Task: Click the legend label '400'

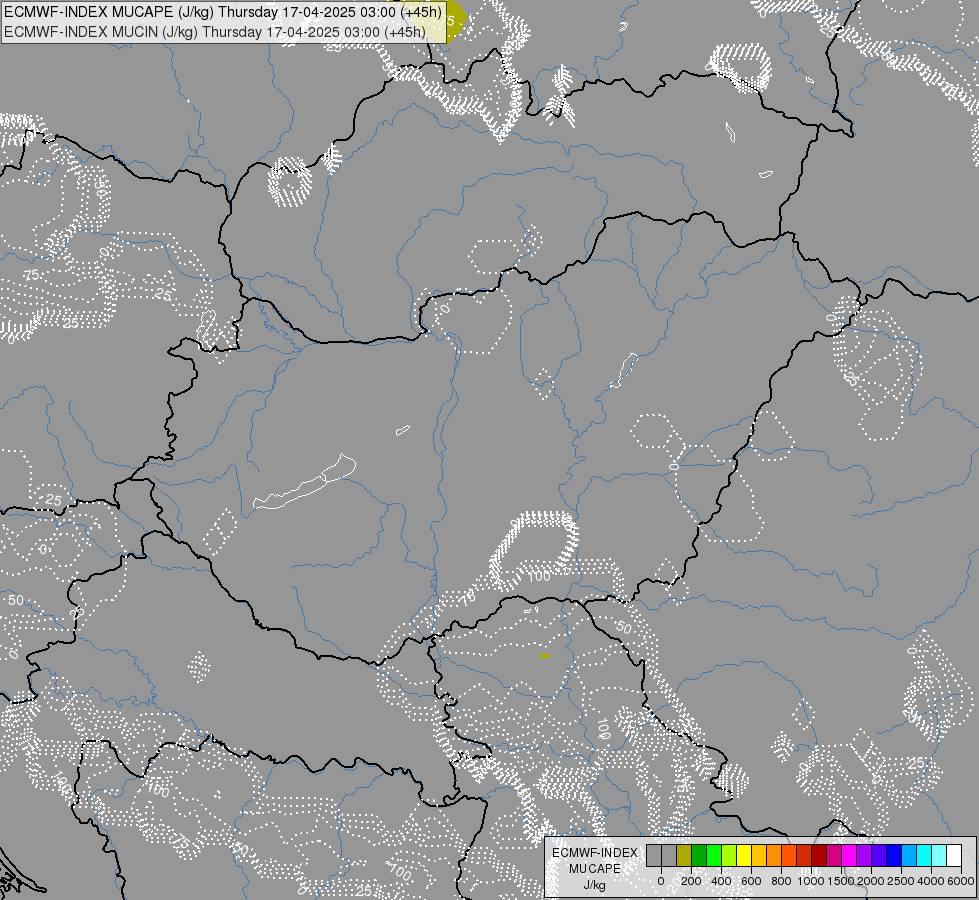Action: click(721, 881)
